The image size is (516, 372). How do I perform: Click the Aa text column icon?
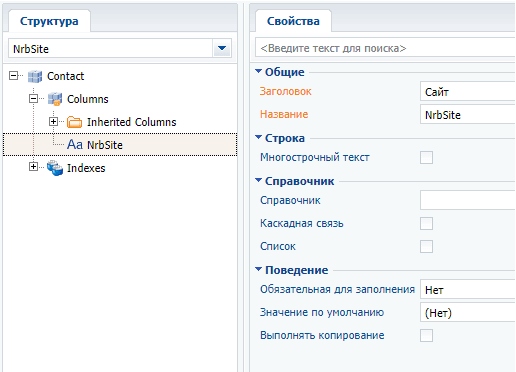tap(75, 145)
